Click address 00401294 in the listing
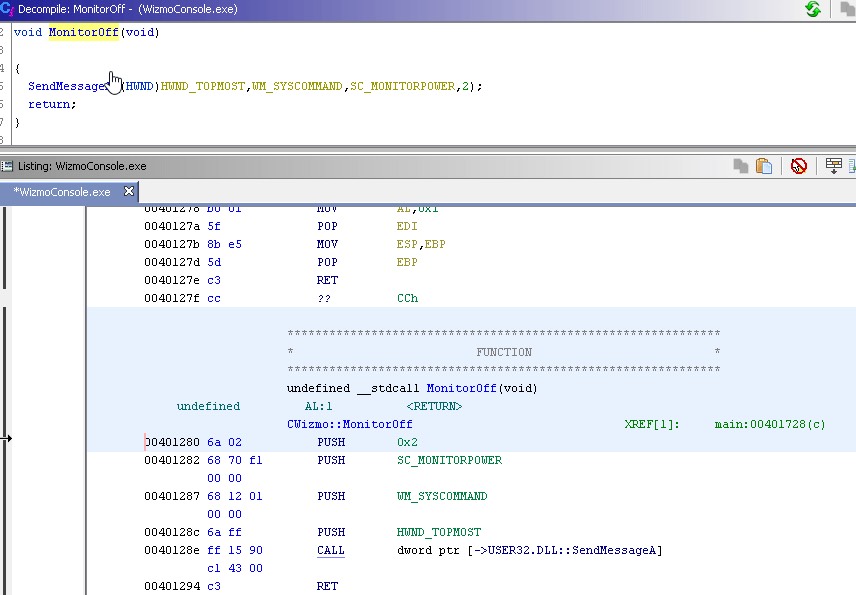This screenshot has width=856, height=595. click(172, 586)
